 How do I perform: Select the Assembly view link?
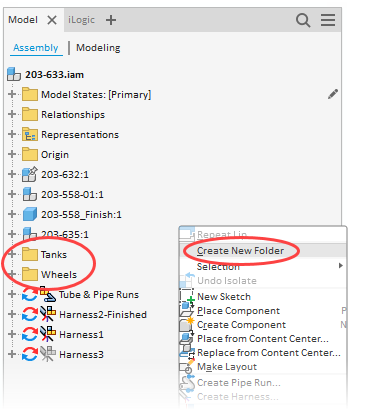[x=36, y=48]
